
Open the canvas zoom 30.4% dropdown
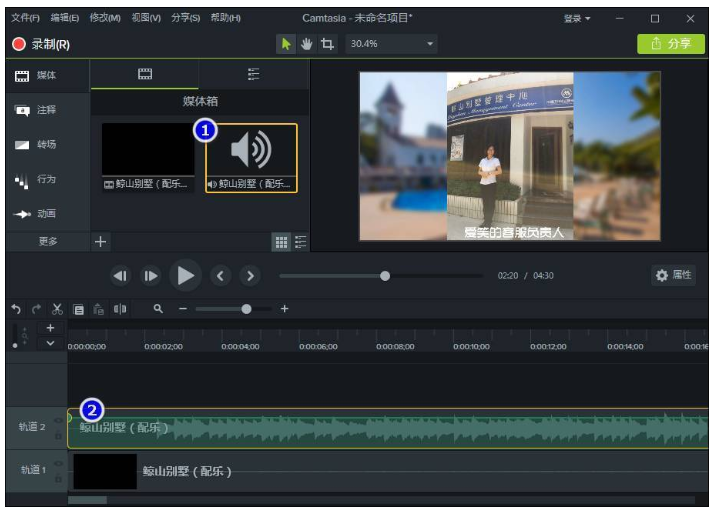391,44
